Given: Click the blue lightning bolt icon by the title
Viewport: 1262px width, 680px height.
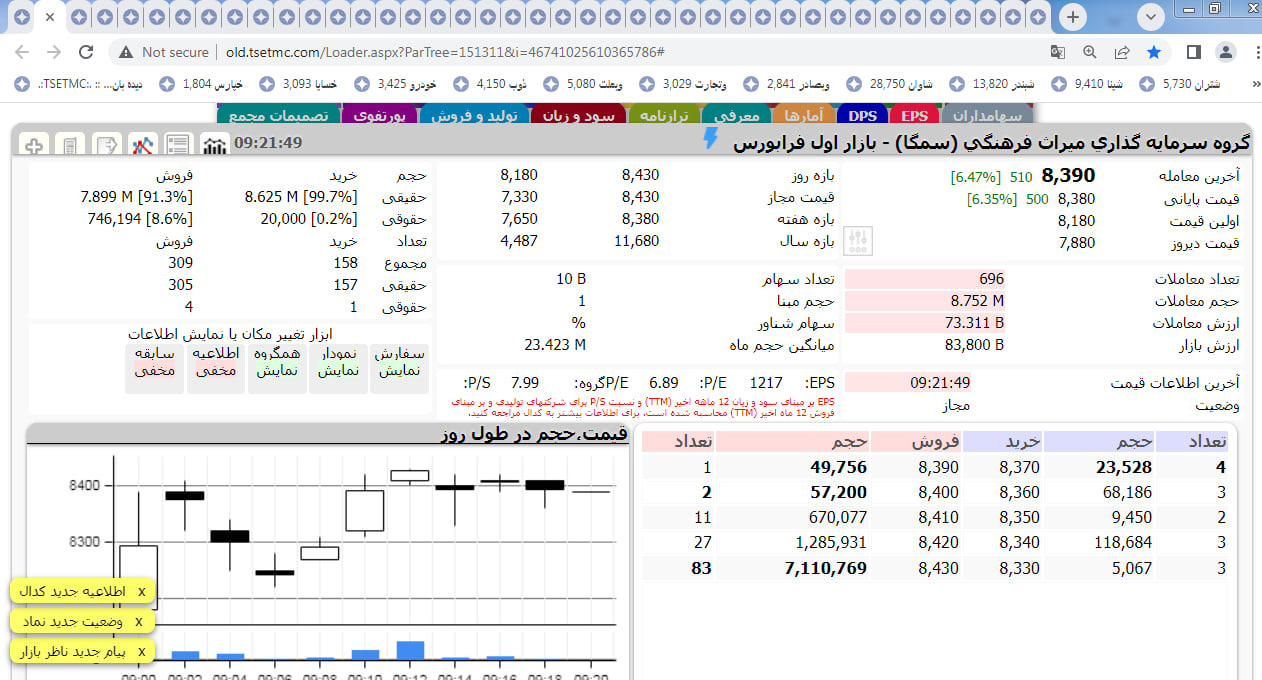Looking at the screenshot, I should pyautogui.click(x=711, y=139).
